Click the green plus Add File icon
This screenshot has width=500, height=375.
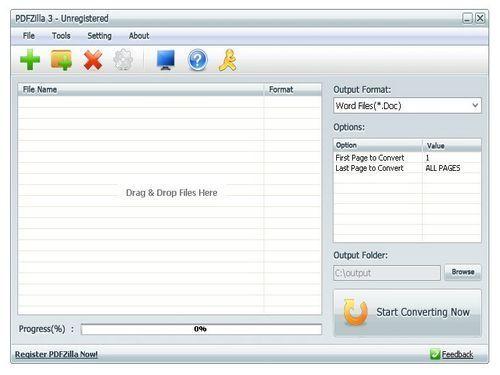[x=30, y=60]
